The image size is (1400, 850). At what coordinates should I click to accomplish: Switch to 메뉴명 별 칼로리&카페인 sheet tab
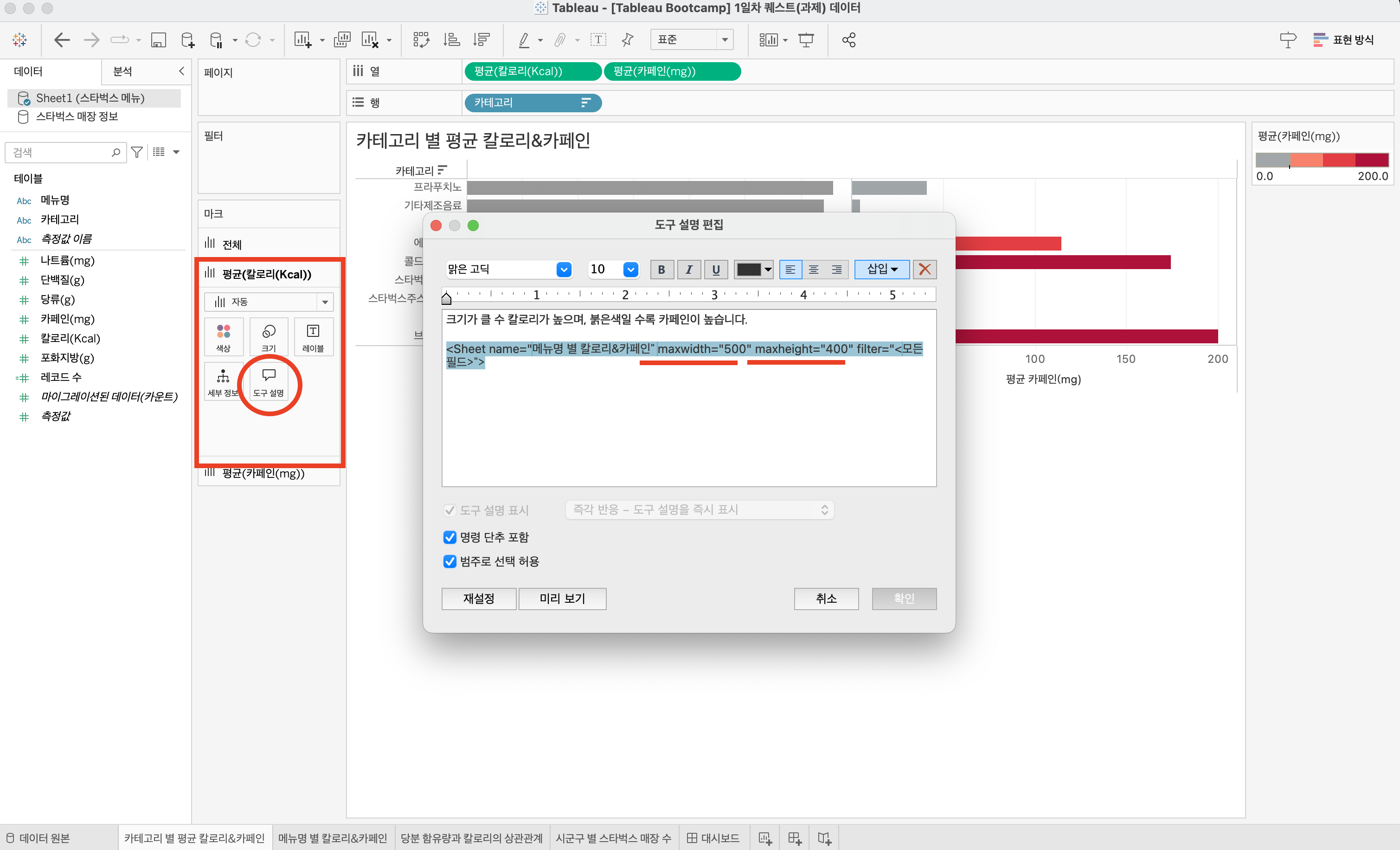[x=333, y=838]
